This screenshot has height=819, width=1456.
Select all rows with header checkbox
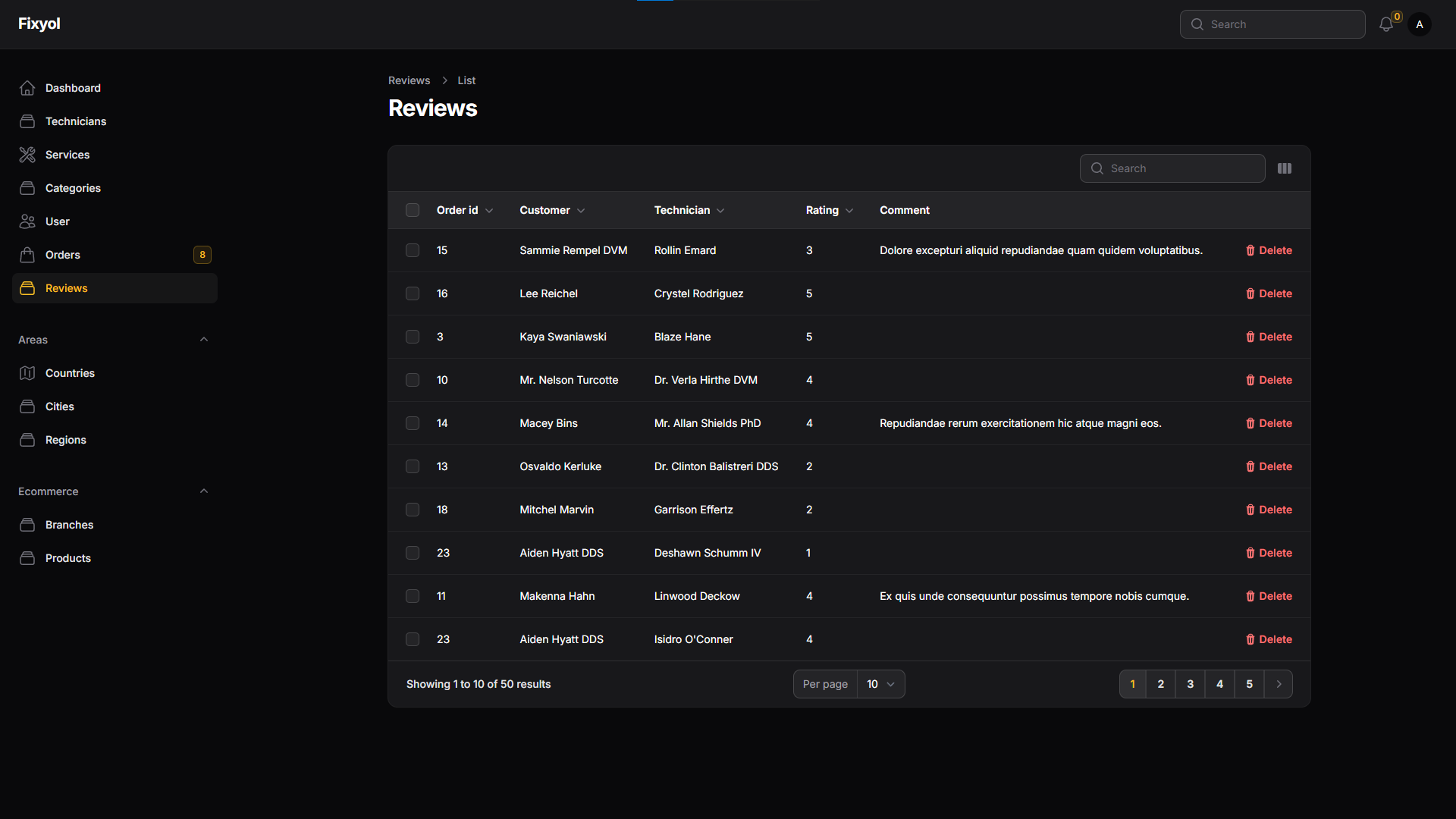point(413,210)
